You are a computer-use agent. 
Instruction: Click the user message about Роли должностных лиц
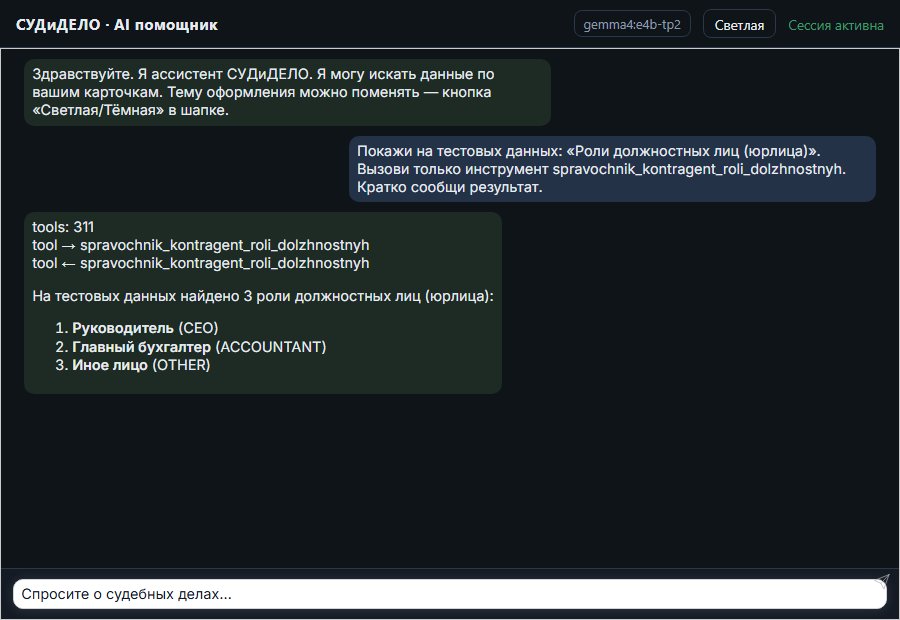coord(612,169)
